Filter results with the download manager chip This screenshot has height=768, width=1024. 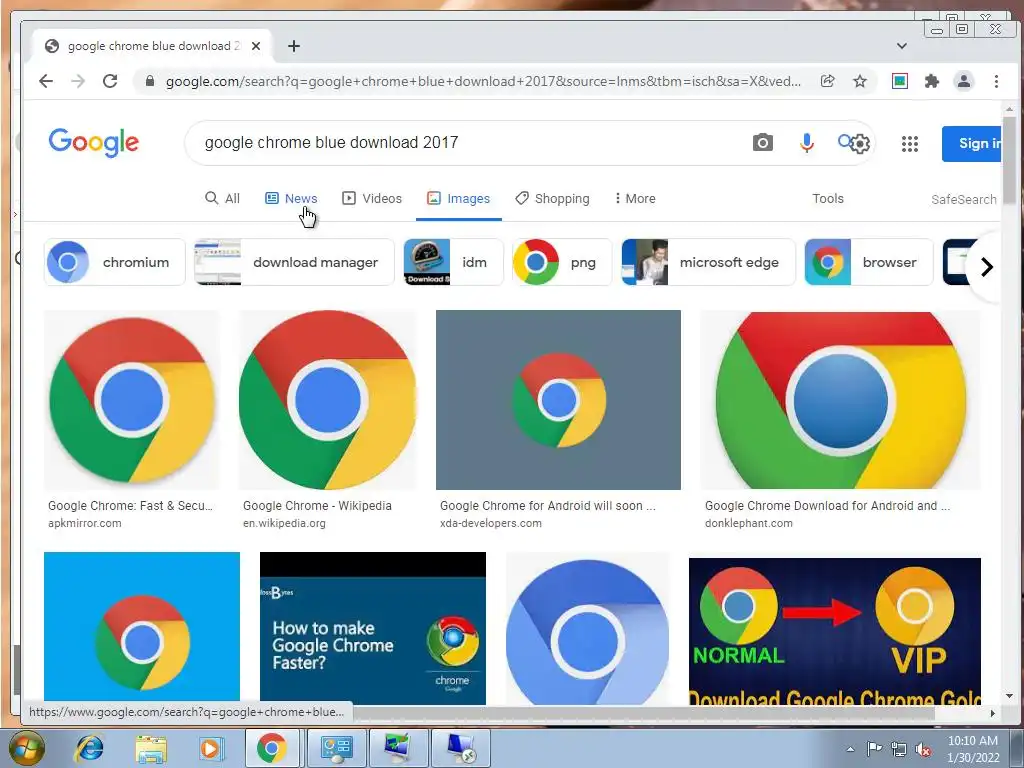(294, 262)
